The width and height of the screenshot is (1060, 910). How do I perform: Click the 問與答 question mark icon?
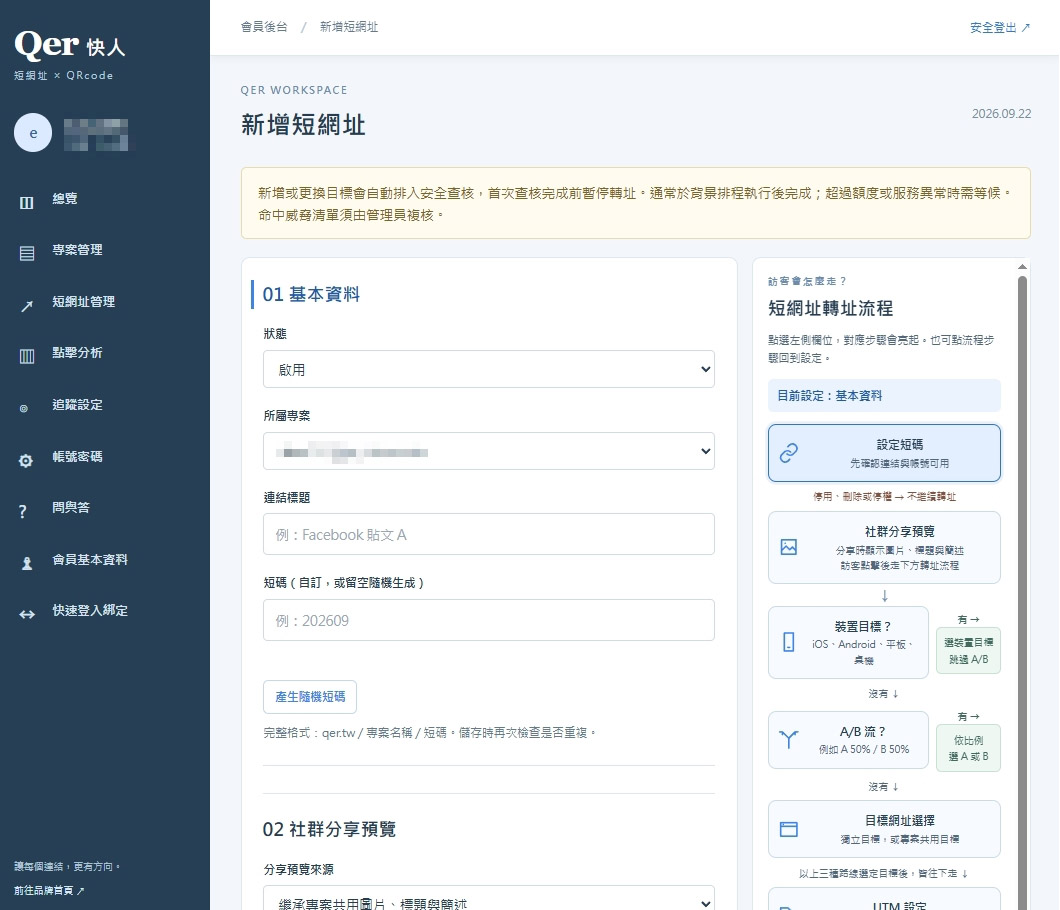[23, 512]
